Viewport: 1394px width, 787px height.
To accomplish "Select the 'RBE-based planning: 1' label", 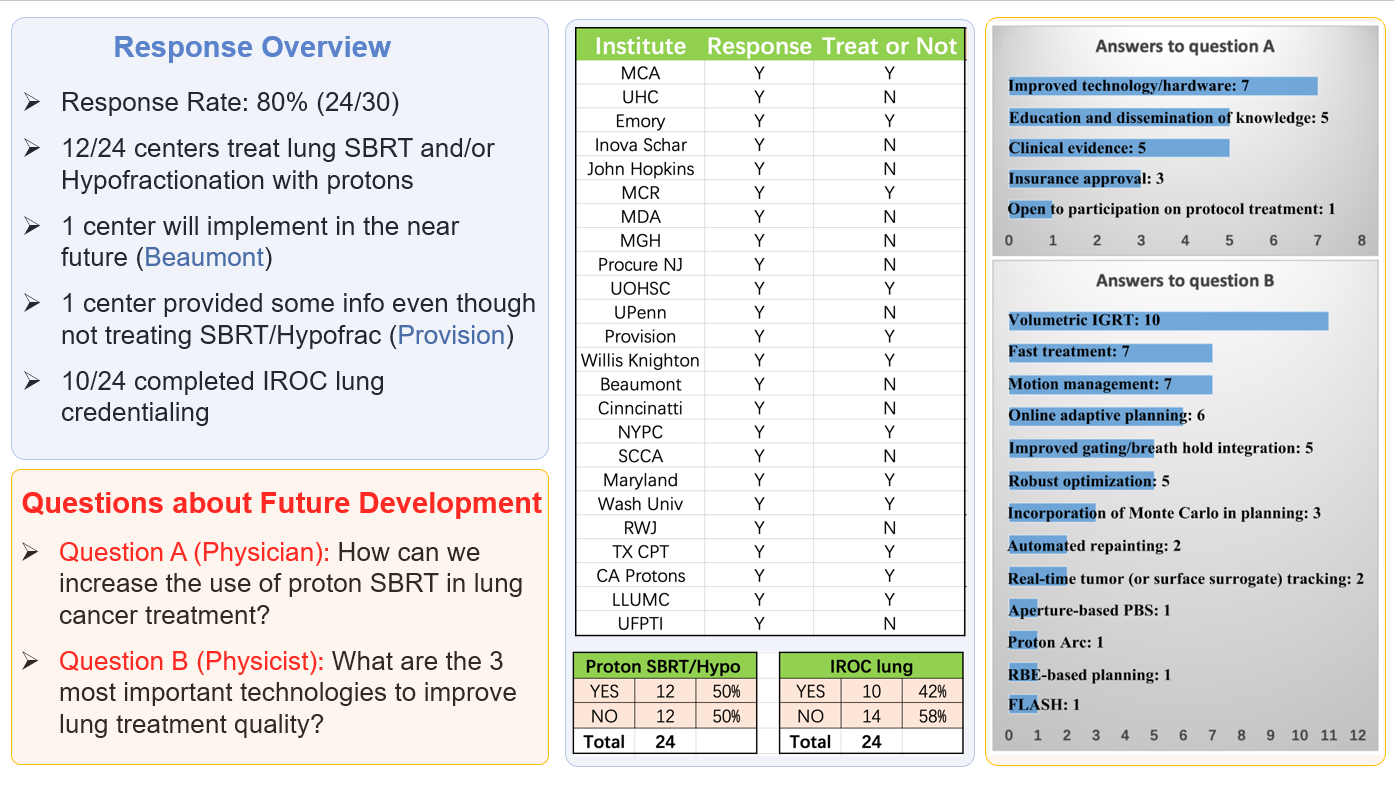I will [1089, 675].
